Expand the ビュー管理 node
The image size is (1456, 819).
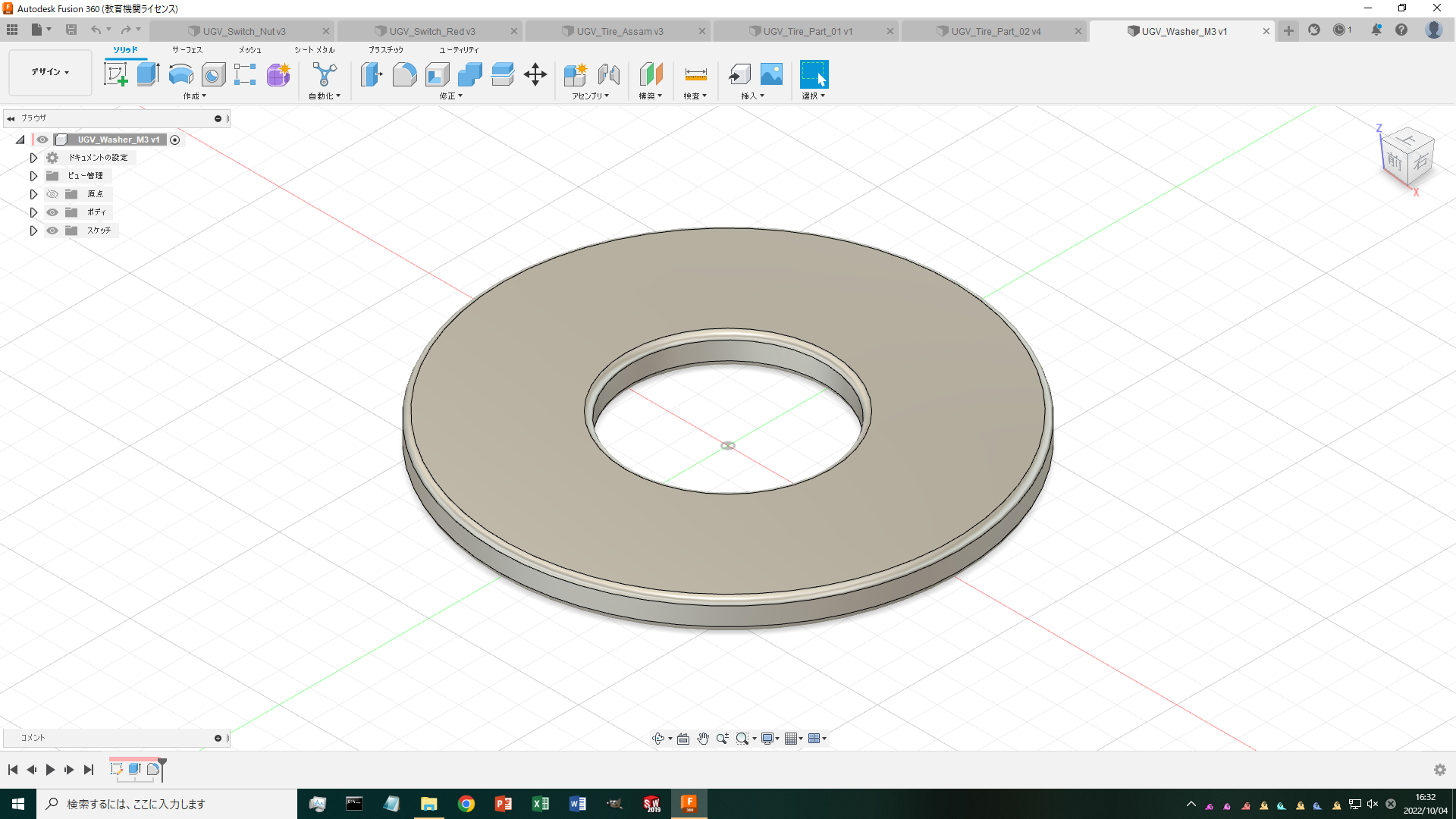pyautogui.click(x=33, y=176)
